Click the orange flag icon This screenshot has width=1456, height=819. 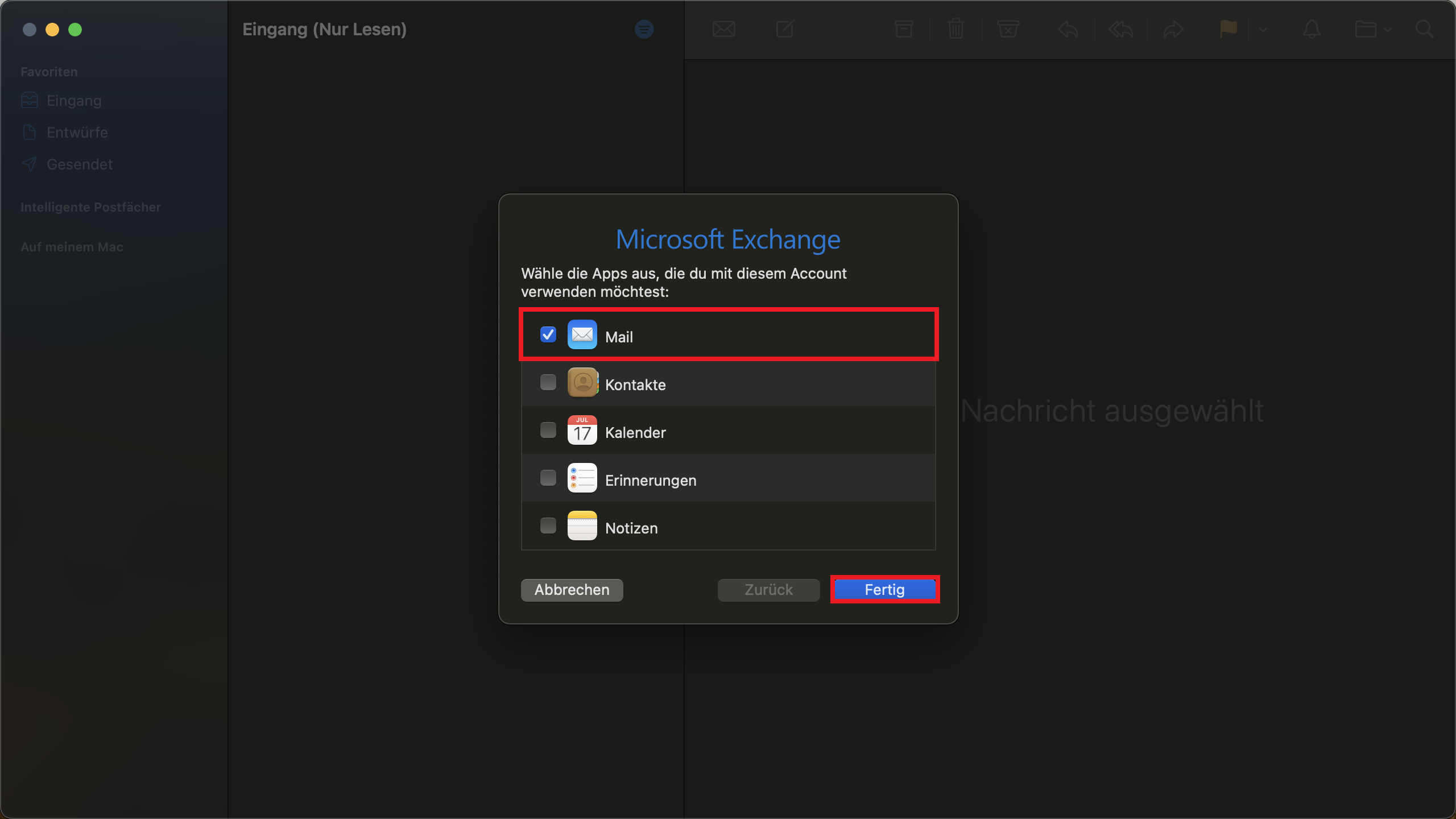coord(1228,28)
